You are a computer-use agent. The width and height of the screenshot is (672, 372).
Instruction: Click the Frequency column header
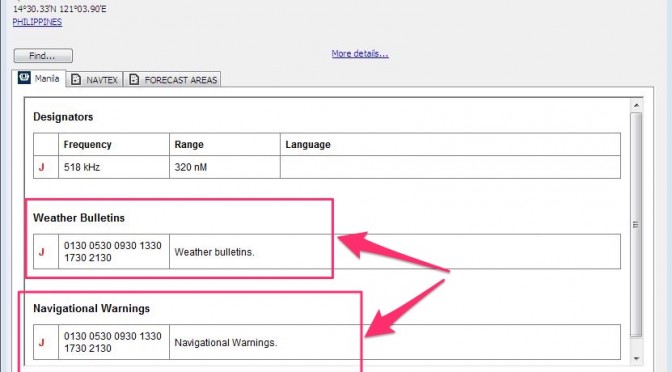point(114,144)
